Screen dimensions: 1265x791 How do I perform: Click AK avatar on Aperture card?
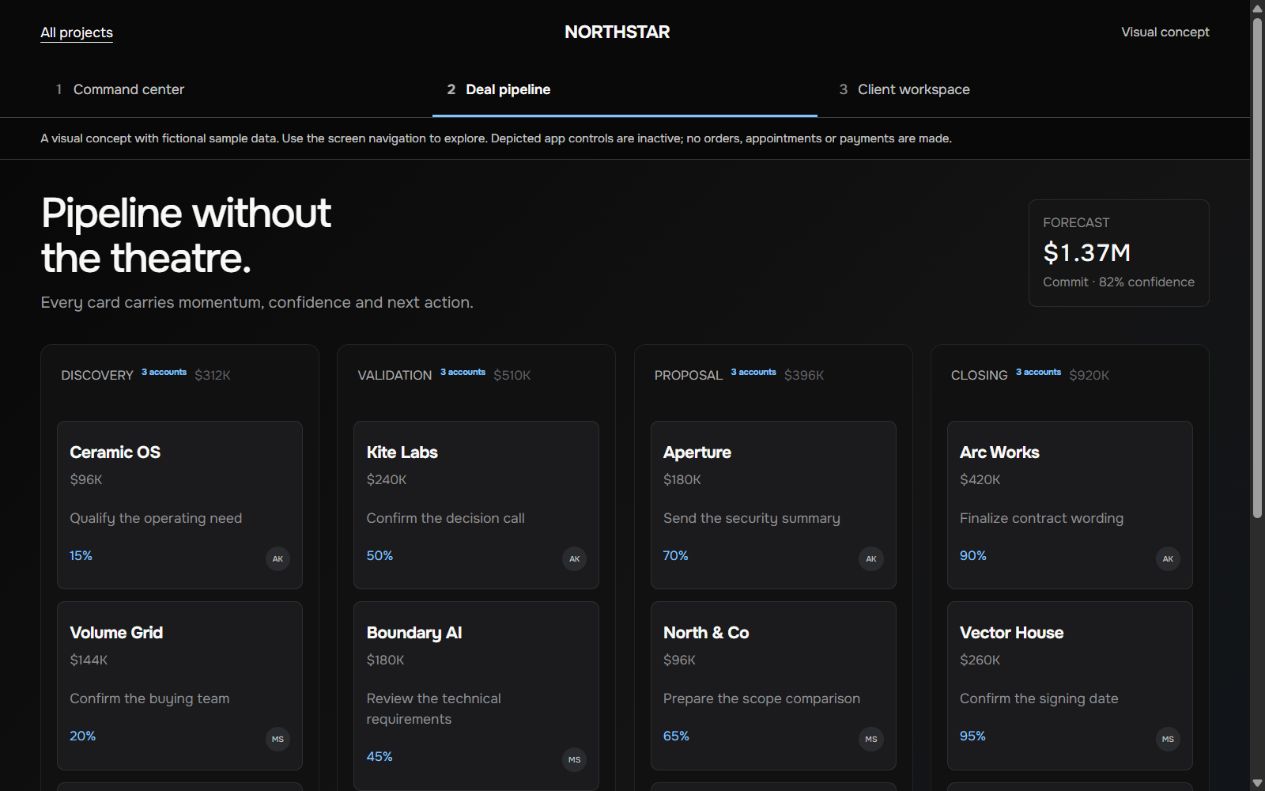pos(871,559)
